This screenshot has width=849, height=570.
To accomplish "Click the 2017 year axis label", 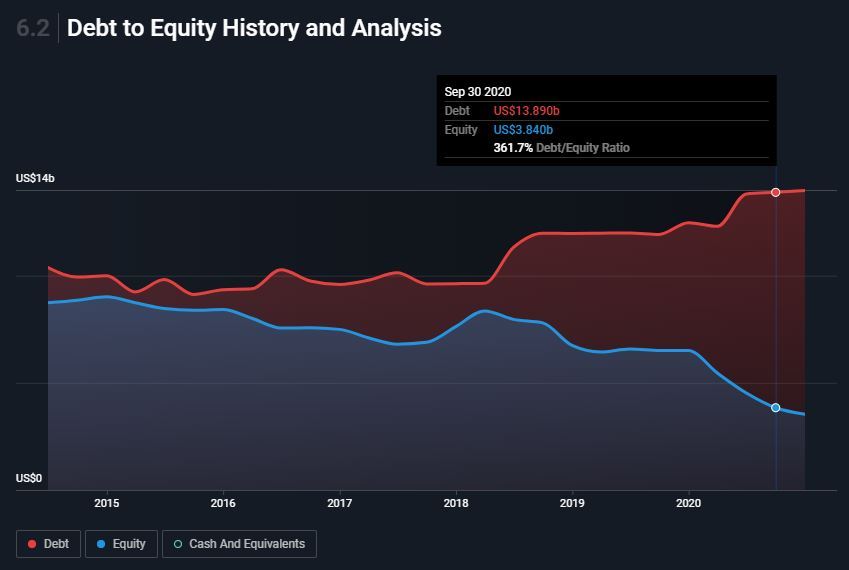I will coord(340,503).
